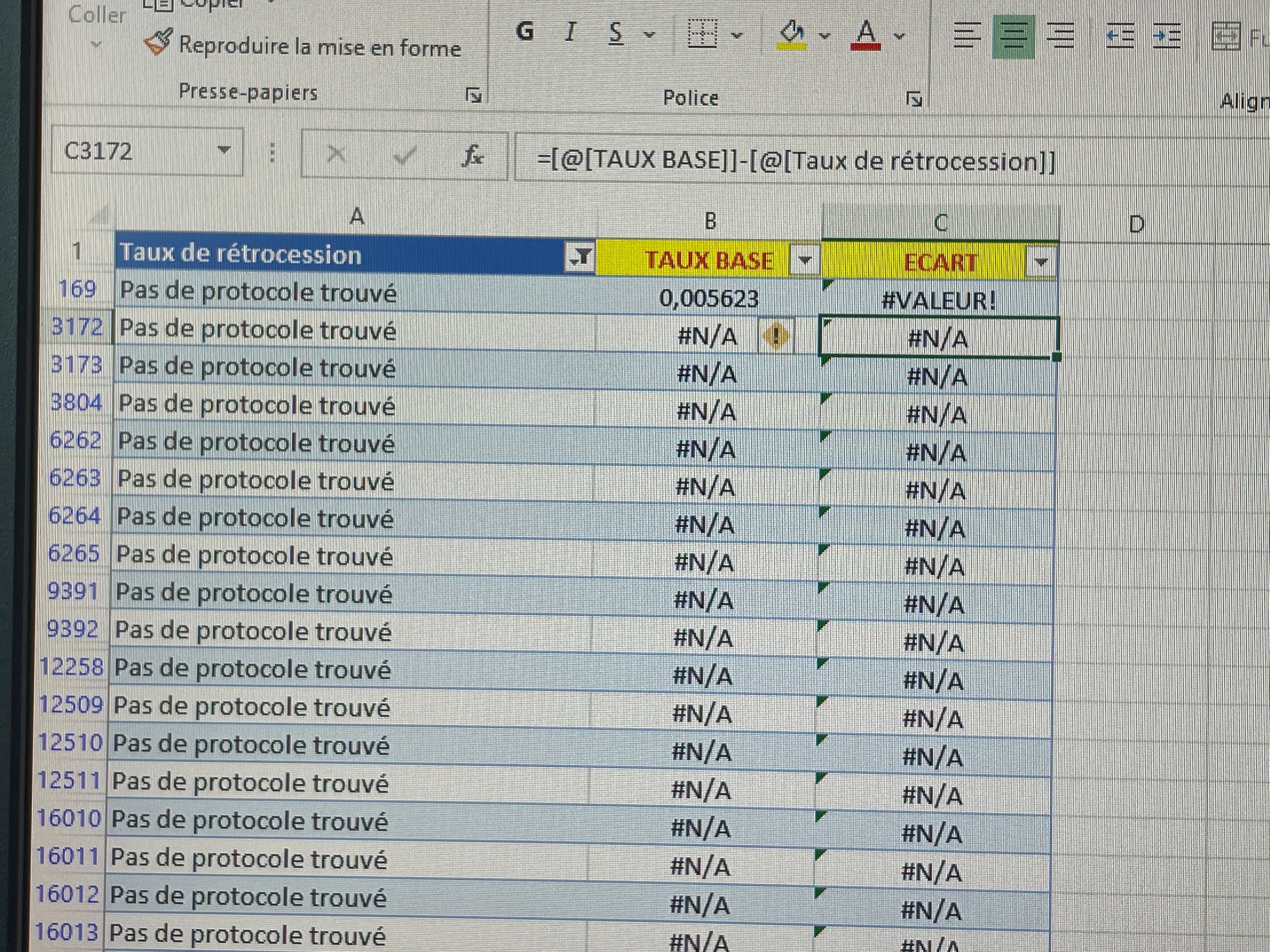Click the error warning icon beside B3172
The image size is (1270, 952).
pos(776,336)
